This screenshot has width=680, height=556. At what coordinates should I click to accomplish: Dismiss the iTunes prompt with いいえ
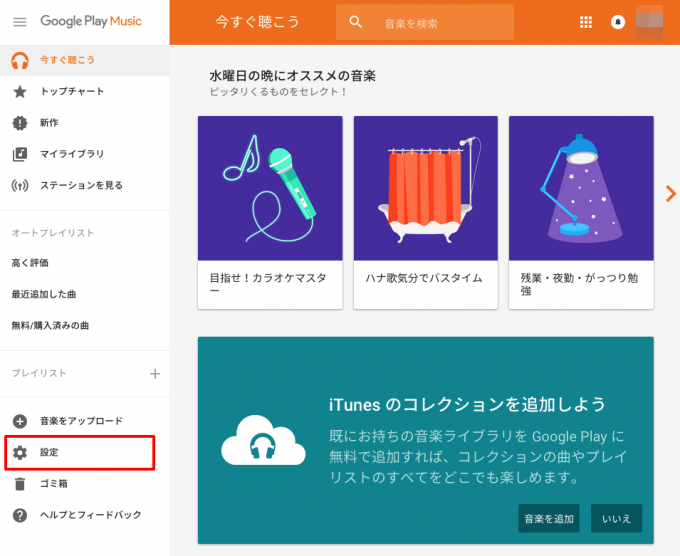616,518
